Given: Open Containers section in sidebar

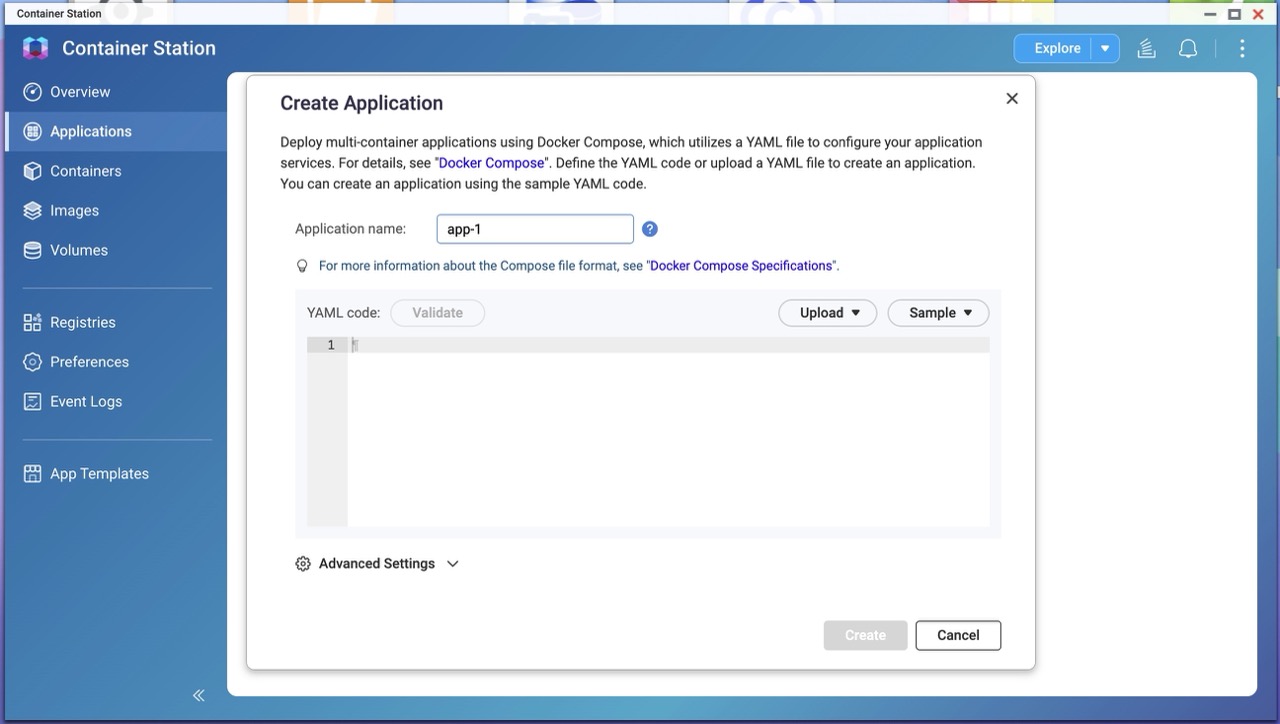Looking at the screenshot, I should point(85,171).
